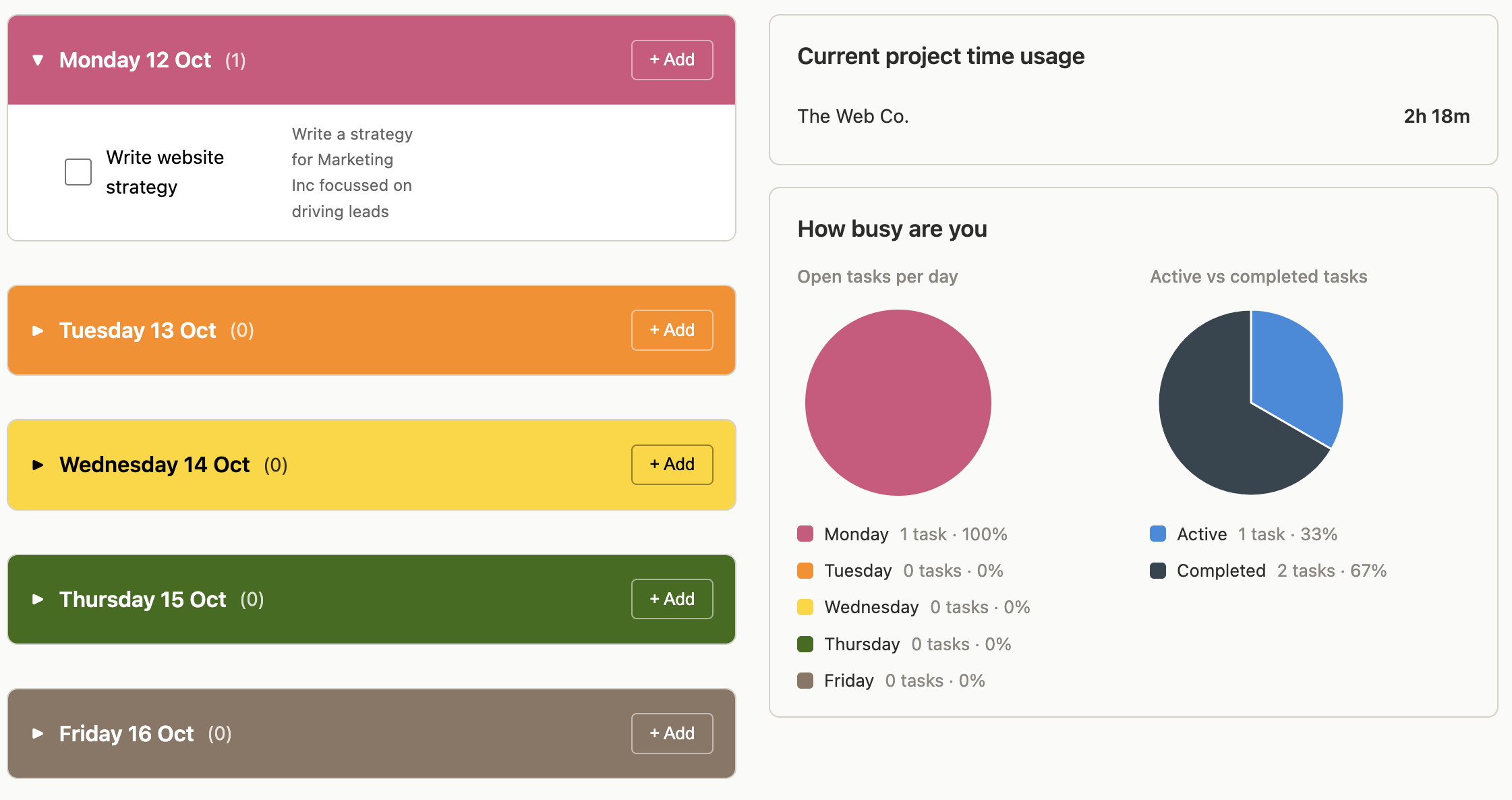Image resolution: width=1512 pixels, height=800 pixels.
Task: Click the Wednesday yellow legend swatch
Action: pyautogui.click(x=805, y=607)
